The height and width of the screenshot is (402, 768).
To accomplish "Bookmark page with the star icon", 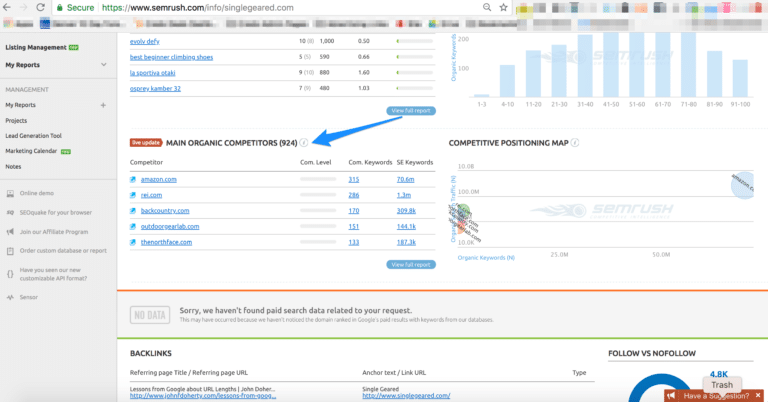I will tap(503, 7).
